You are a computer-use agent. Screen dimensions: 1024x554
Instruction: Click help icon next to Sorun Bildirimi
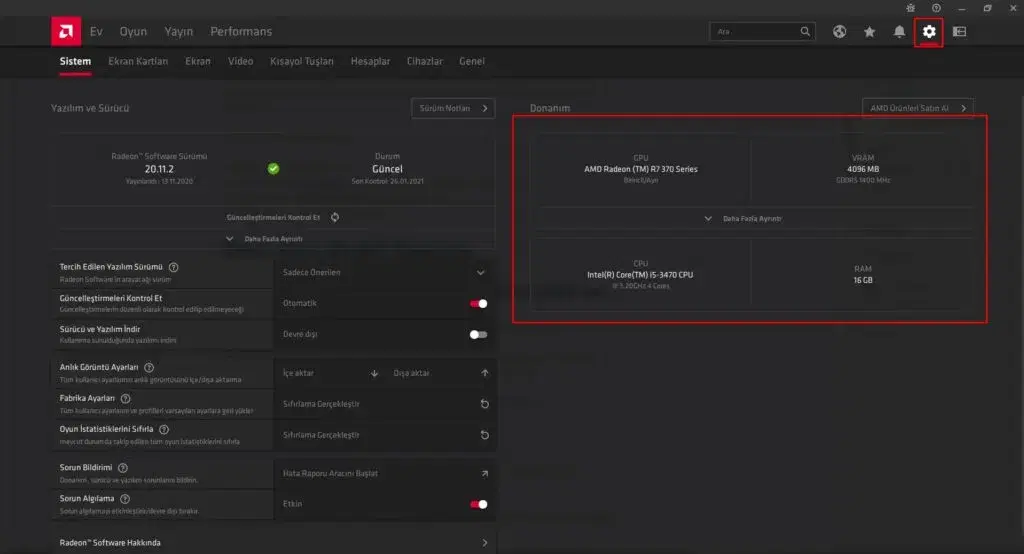coord(123,468)
